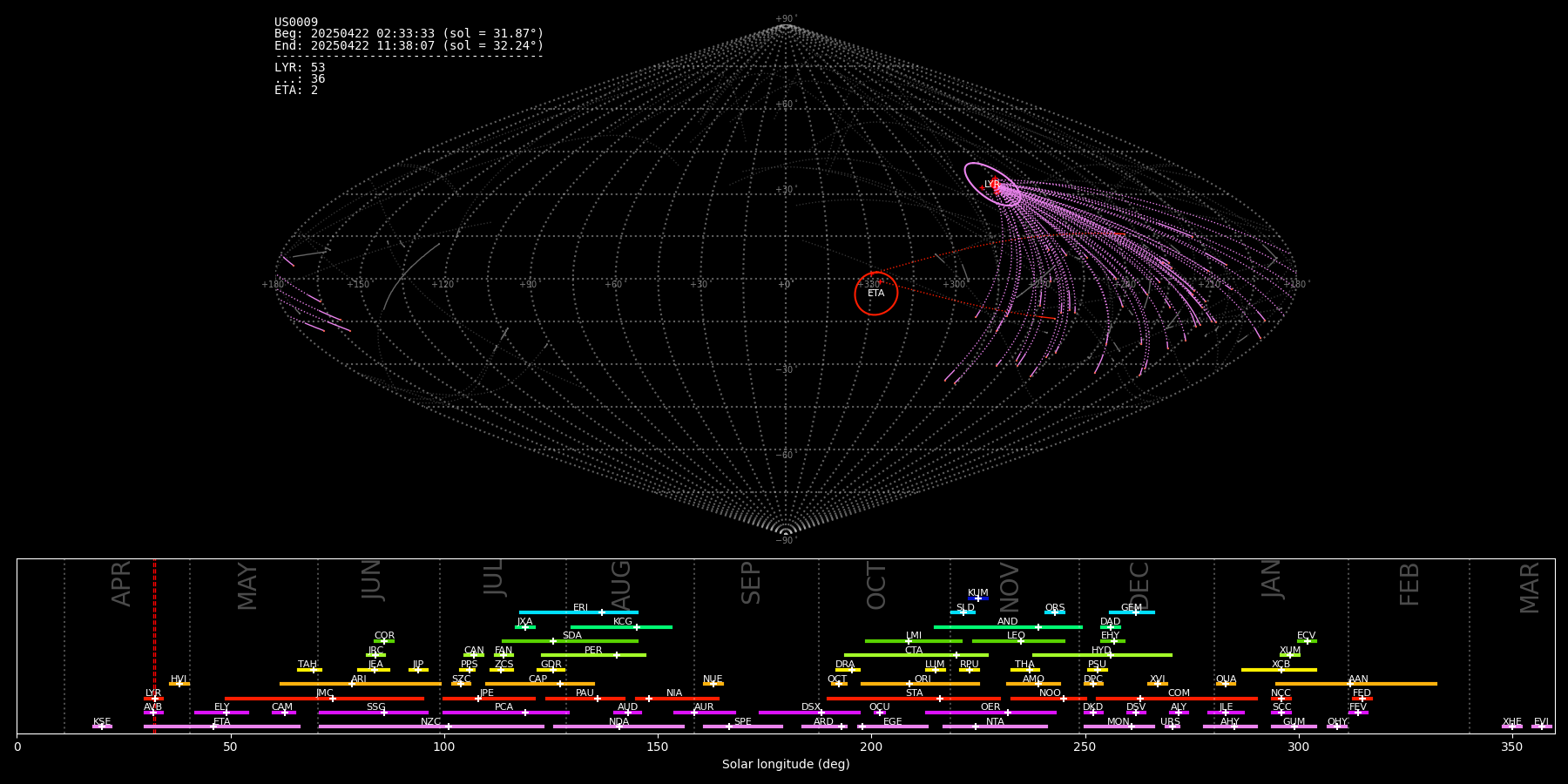Click the peak marker on PER bar

coord(617,655)
